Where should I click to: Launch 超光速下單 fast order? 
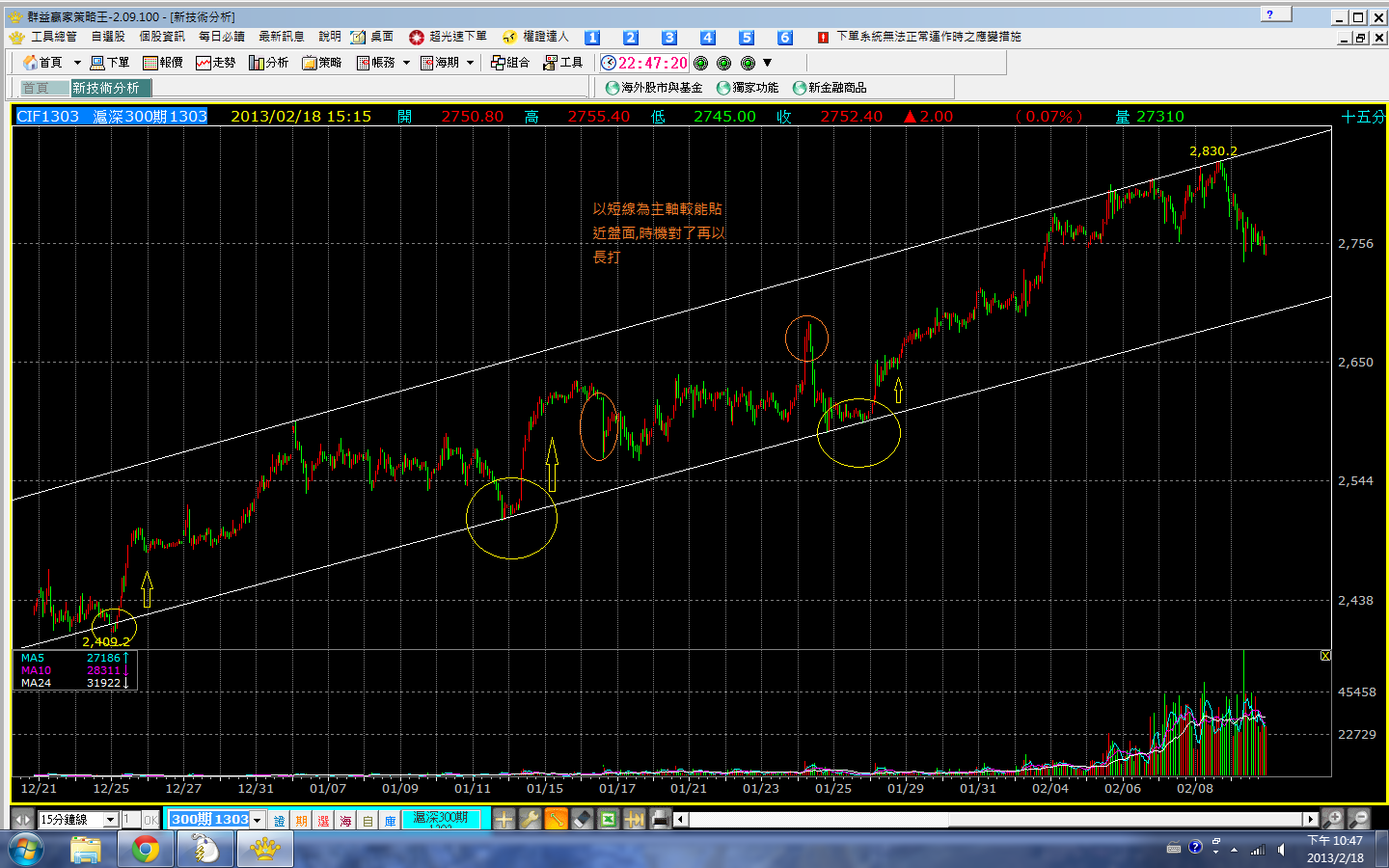[x=449, y=37]
